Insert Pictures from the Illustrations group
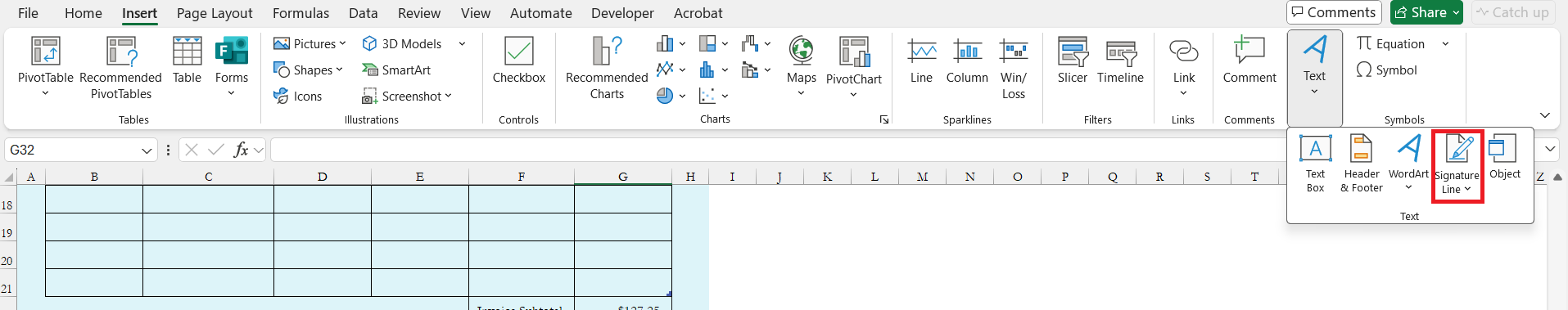1568x310 pixels. coord(310,44)
